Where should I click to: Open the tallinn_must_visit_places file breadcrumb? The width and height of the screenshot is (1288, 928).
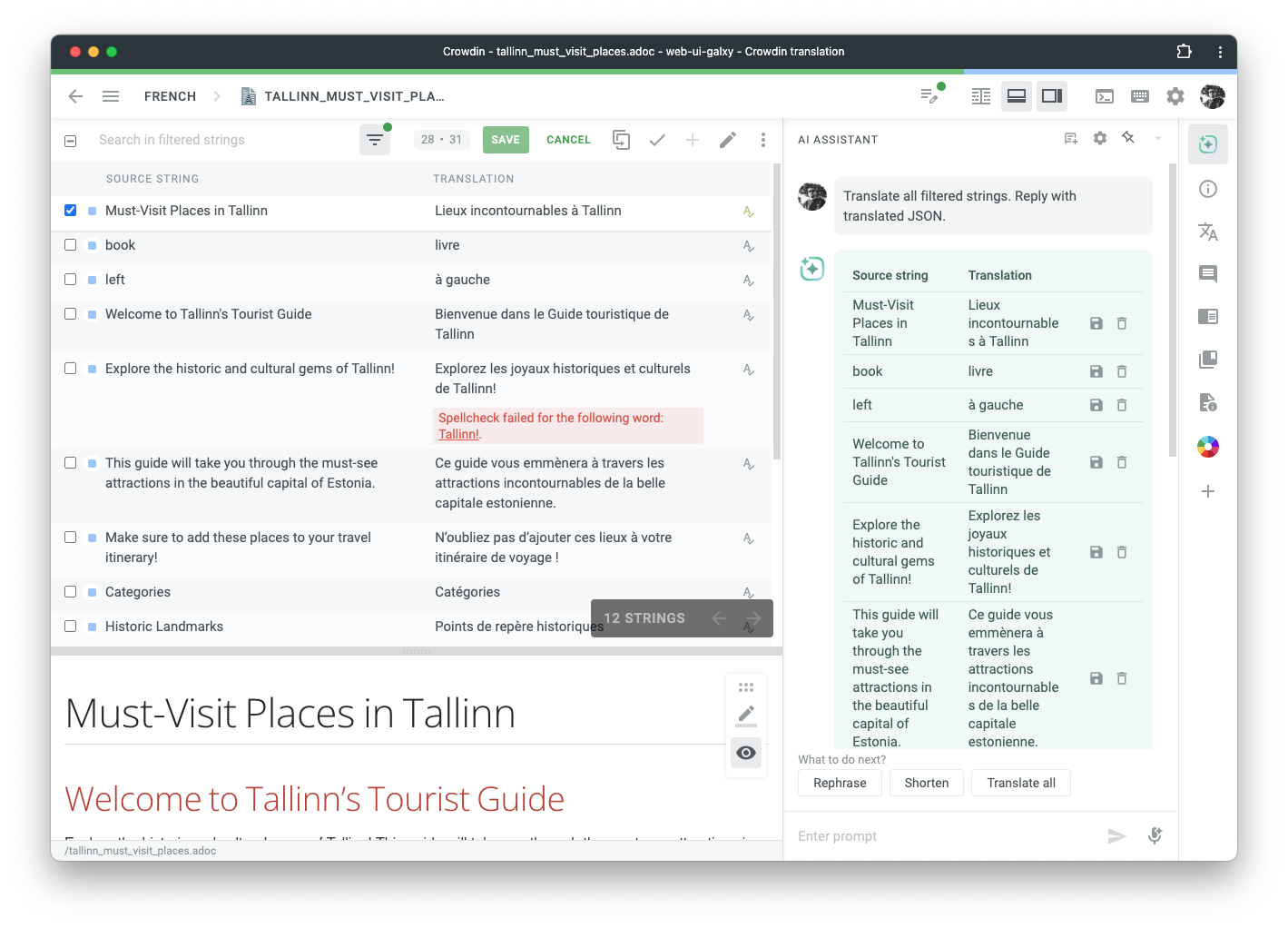342,96
